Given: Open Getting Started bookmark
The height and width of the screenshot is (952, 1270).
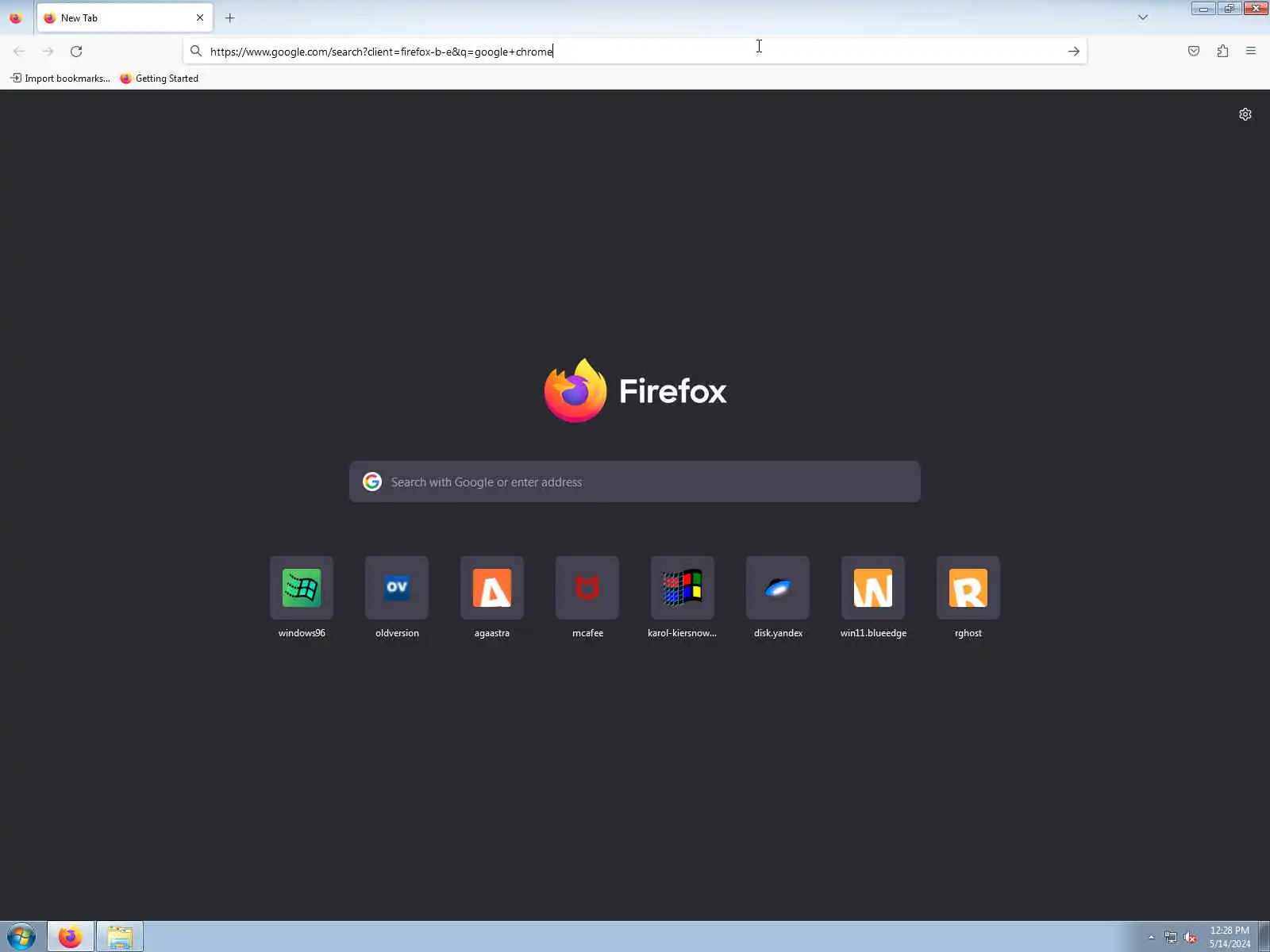Looking at the screenshot, I should point(160,79).
